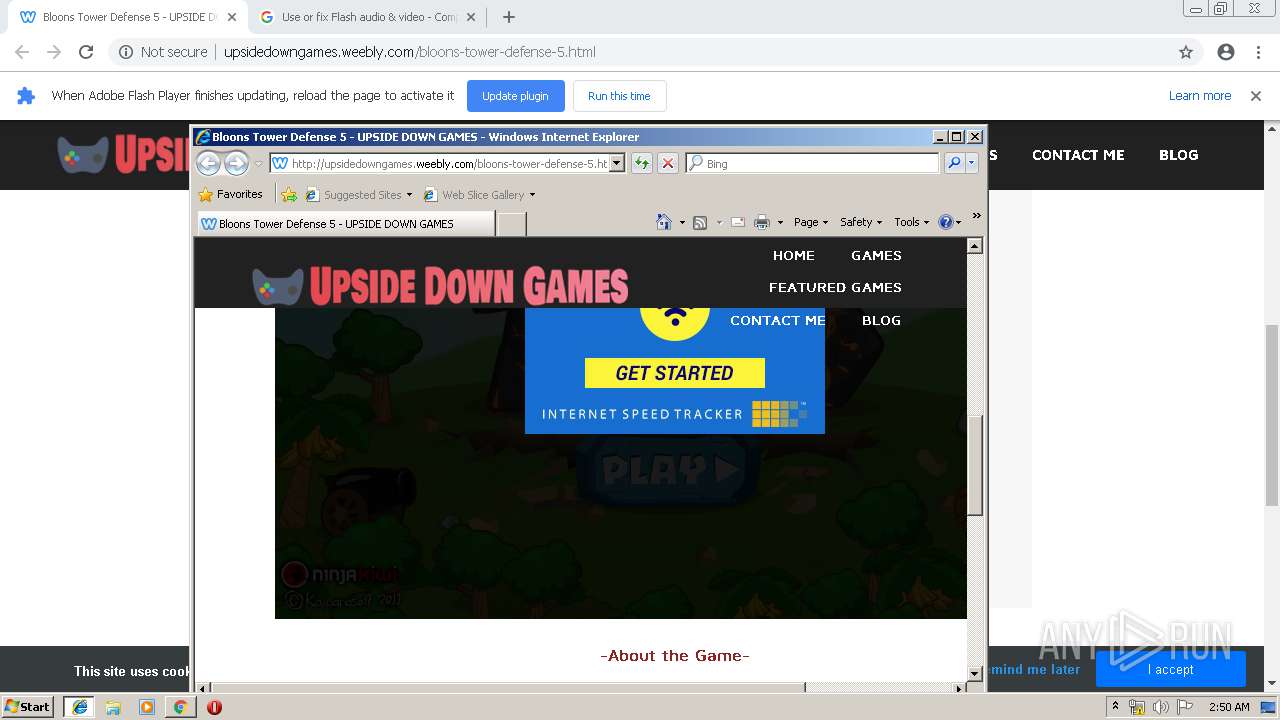This screenshot has height=720, width=1280.
Task: Open Chrome's three-dot menu
Action: (1258, 52)
